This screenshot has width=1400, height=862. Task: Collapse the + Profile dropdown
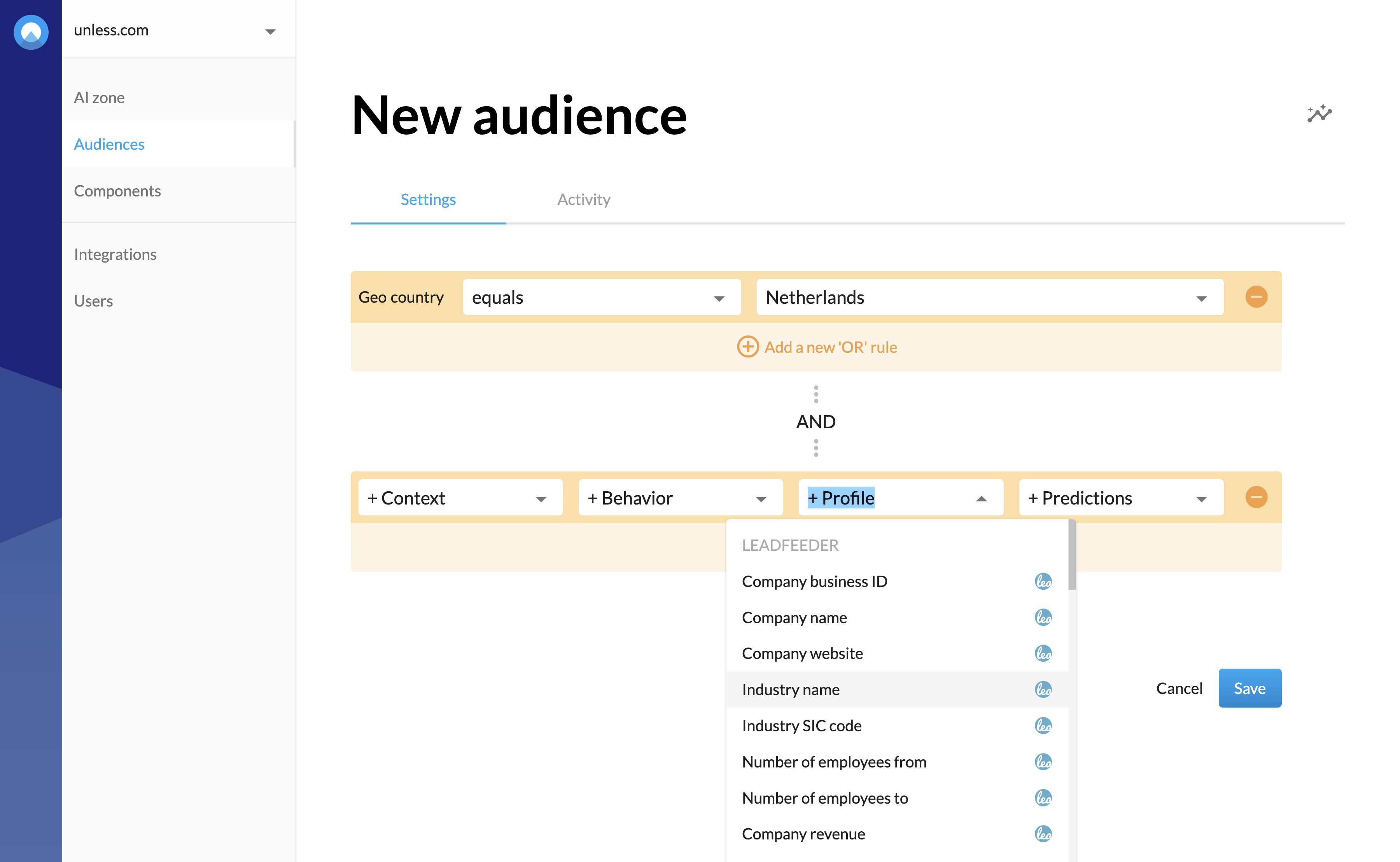(x=900, y=498)
